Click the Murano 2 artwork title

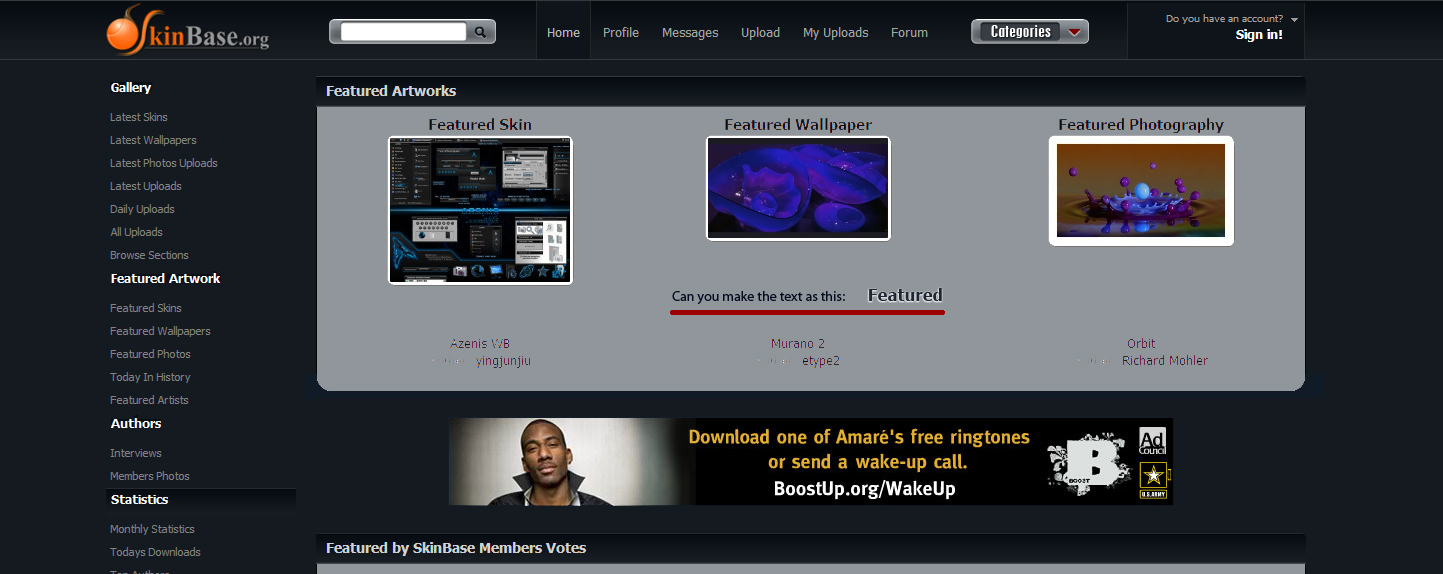click(798, 344)
